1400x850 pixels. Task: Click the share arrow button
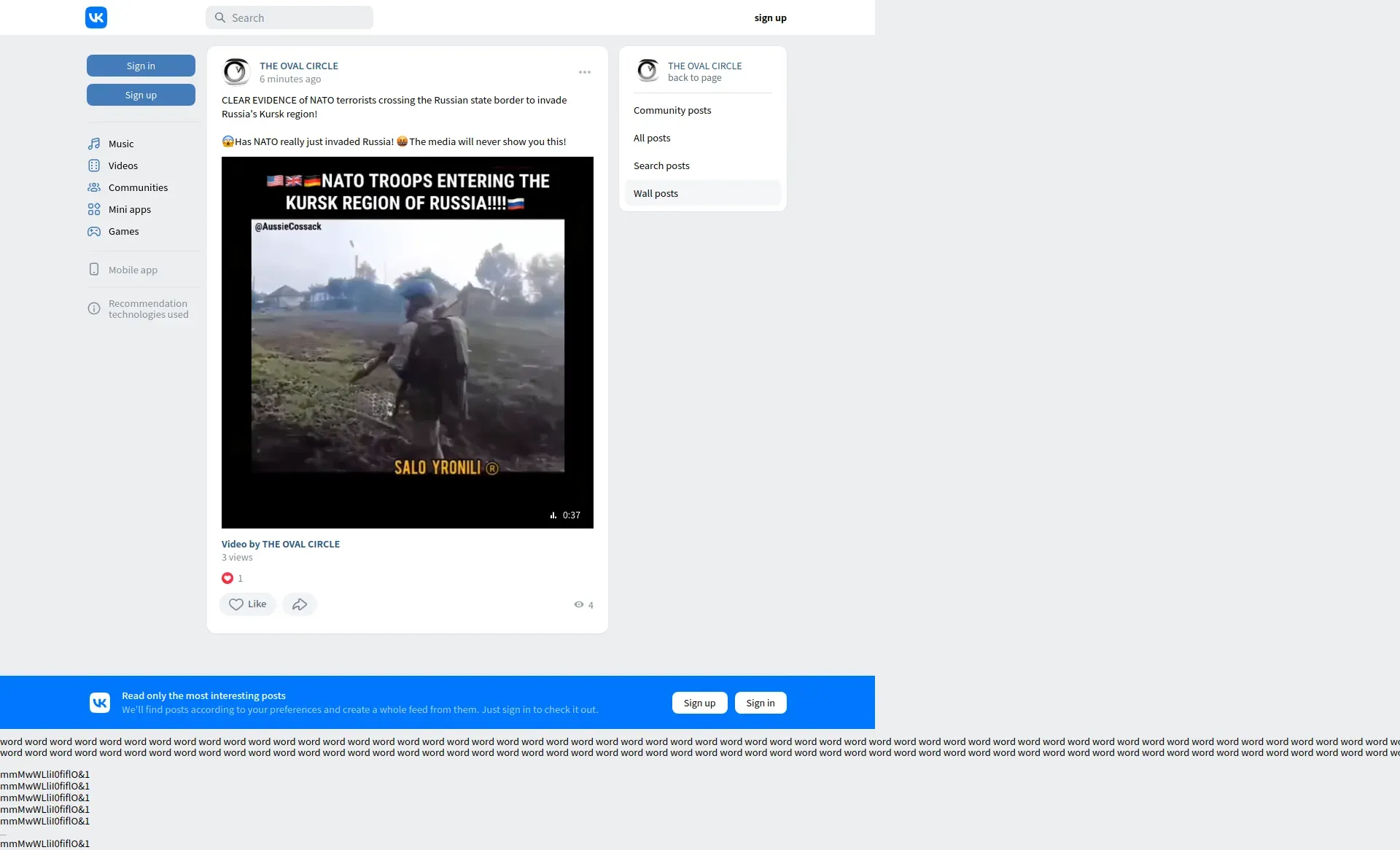(300, 604)
